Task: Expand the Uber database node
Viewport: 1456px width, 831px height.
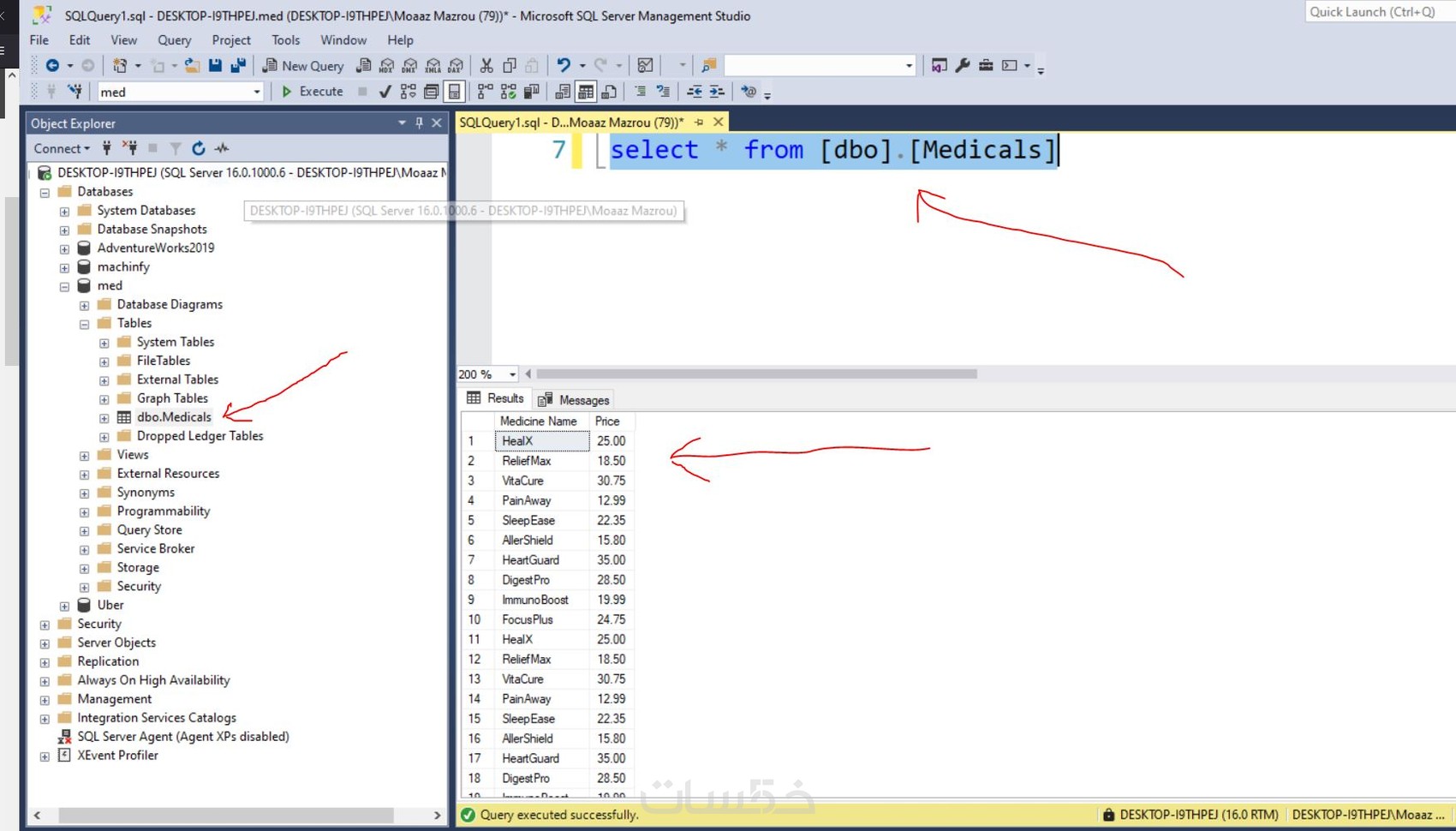Action: coord(64,606)
